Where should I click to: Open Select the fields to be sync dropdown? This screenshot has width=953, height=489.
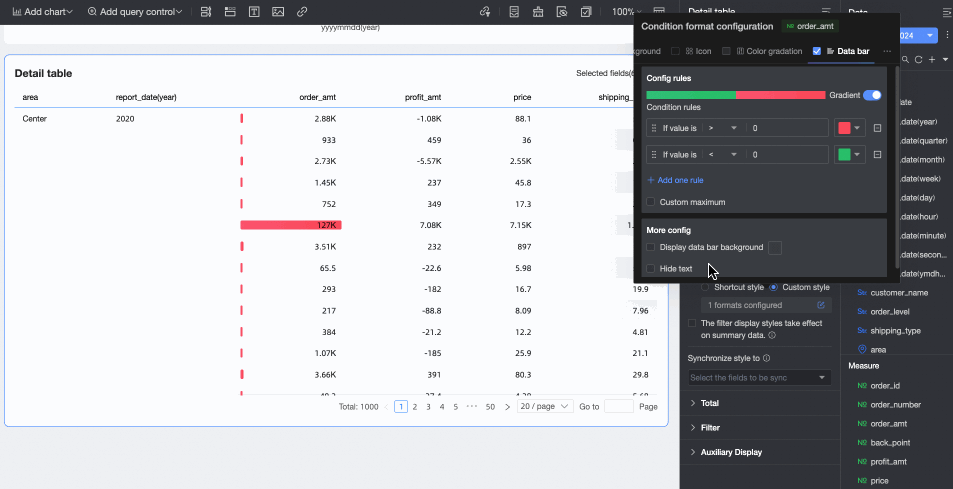(760, 378)
